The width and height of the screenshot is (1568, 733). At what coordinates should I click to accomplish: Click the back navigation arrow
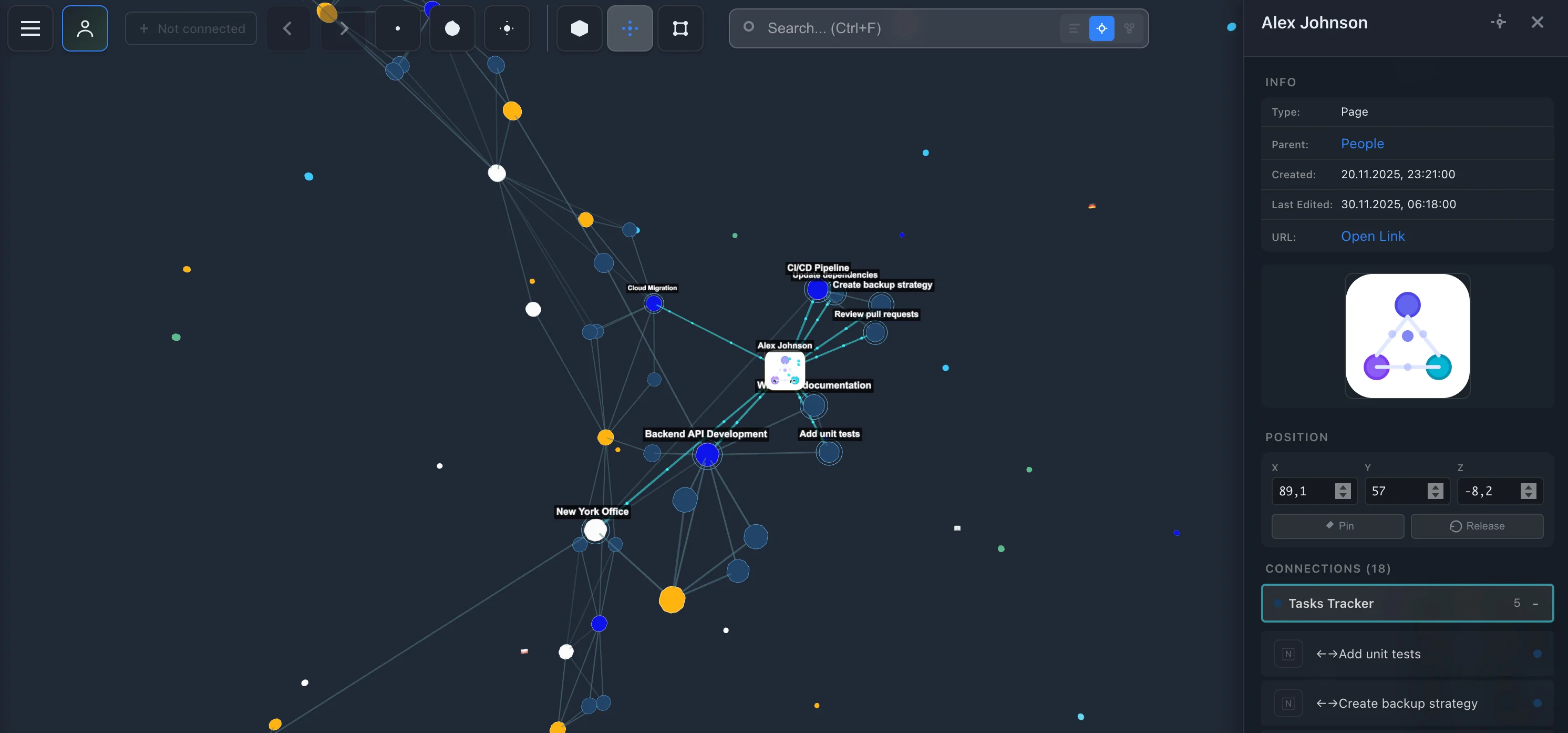pyautogui.click(x=287, y=28)
